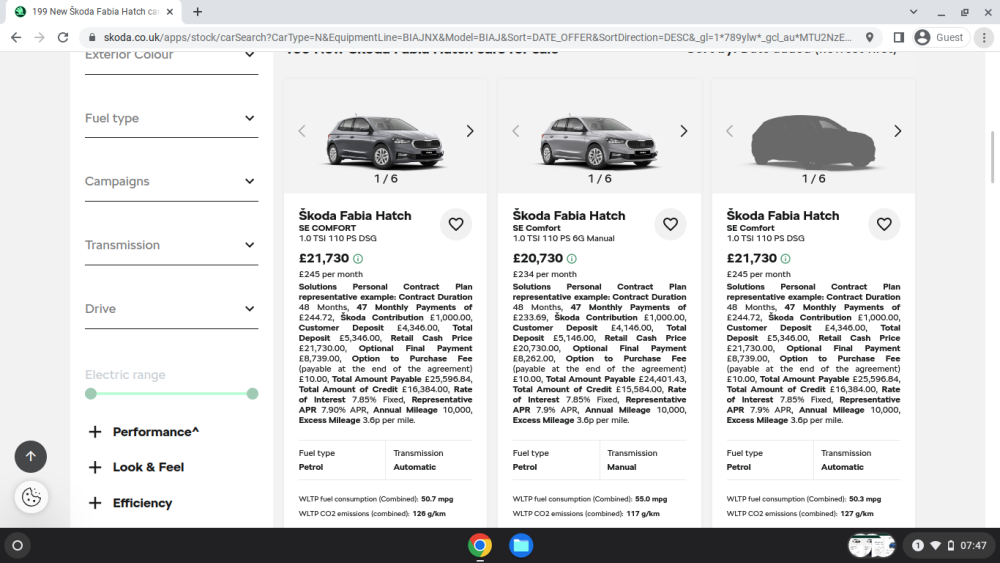Click Electric range slider right handle

(x=253, y=393)
